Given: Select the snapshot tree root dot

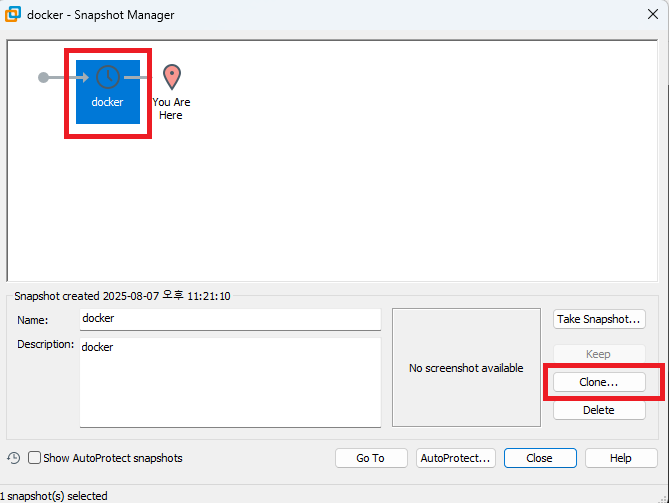Looking at the screenshot, I should (x=43, y=77).
